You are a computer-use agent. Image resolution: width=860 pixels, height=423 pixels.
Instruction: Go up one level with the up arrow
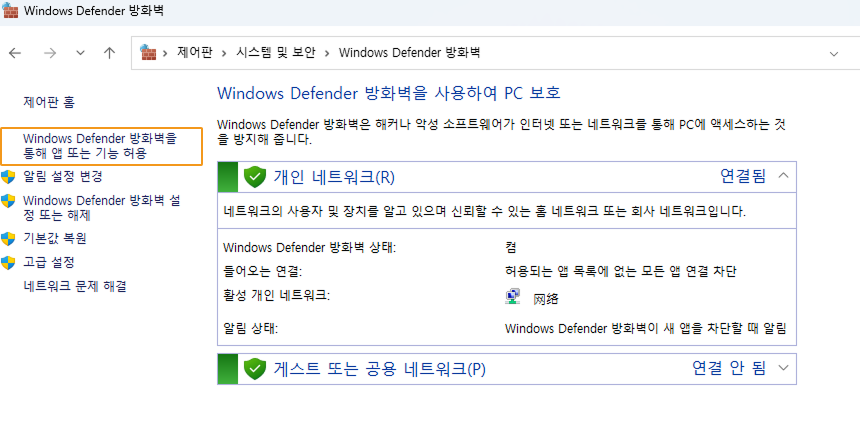click(x=110, y=53)
